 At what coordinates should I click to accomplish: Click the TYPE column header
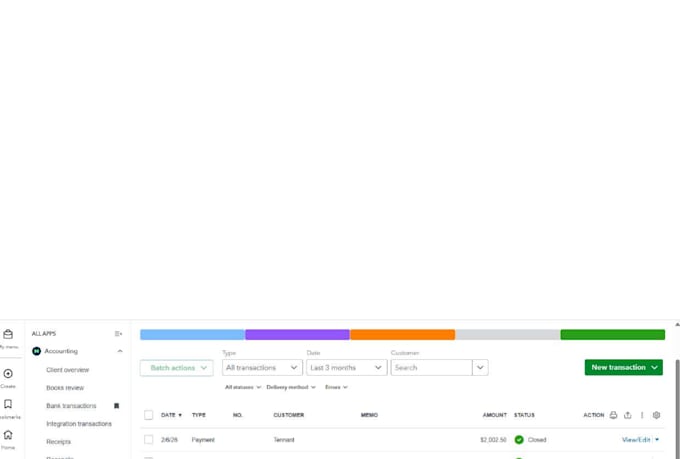click(x=199, y=415)
